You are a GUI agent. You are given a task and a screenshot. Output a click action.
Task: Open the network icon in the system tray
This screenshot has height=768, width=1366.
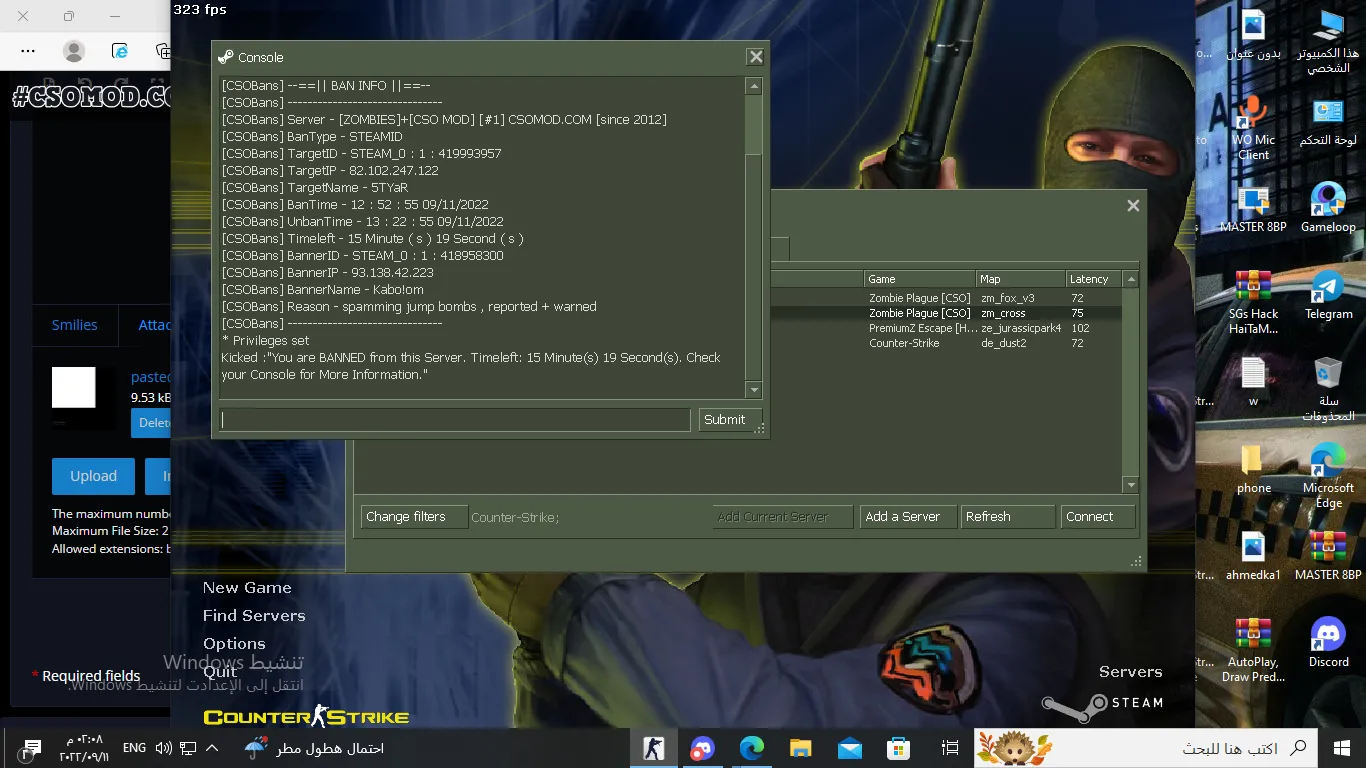tap(188, 748)
